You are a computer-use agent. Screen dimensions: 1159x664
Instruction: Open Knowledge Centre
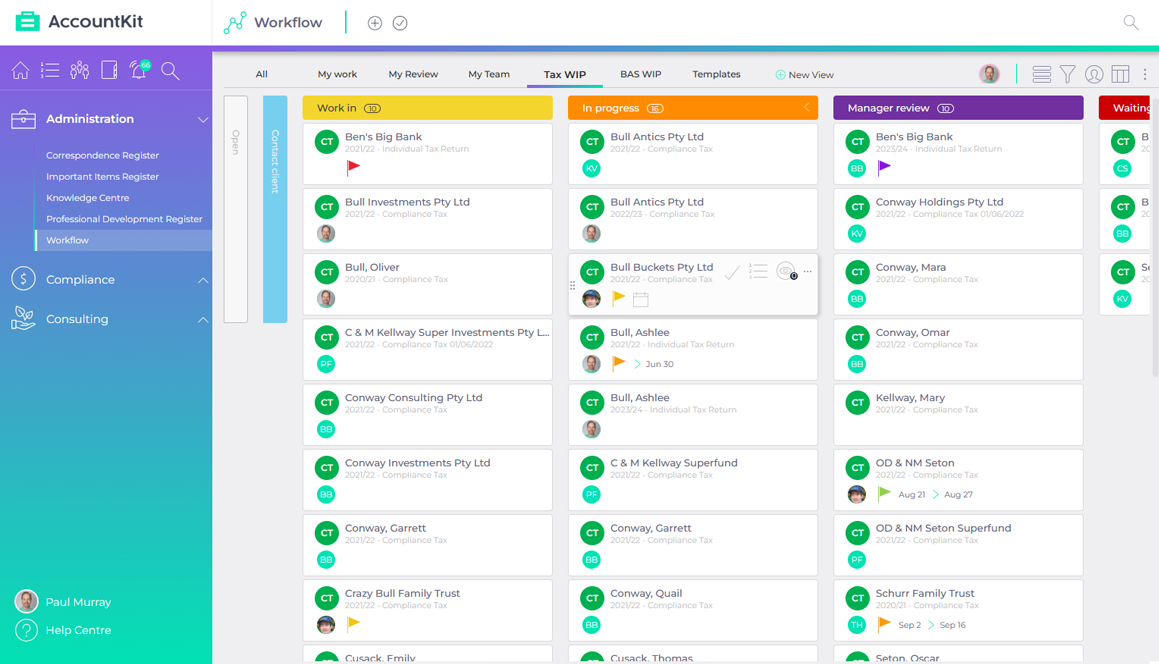point(87,198)
